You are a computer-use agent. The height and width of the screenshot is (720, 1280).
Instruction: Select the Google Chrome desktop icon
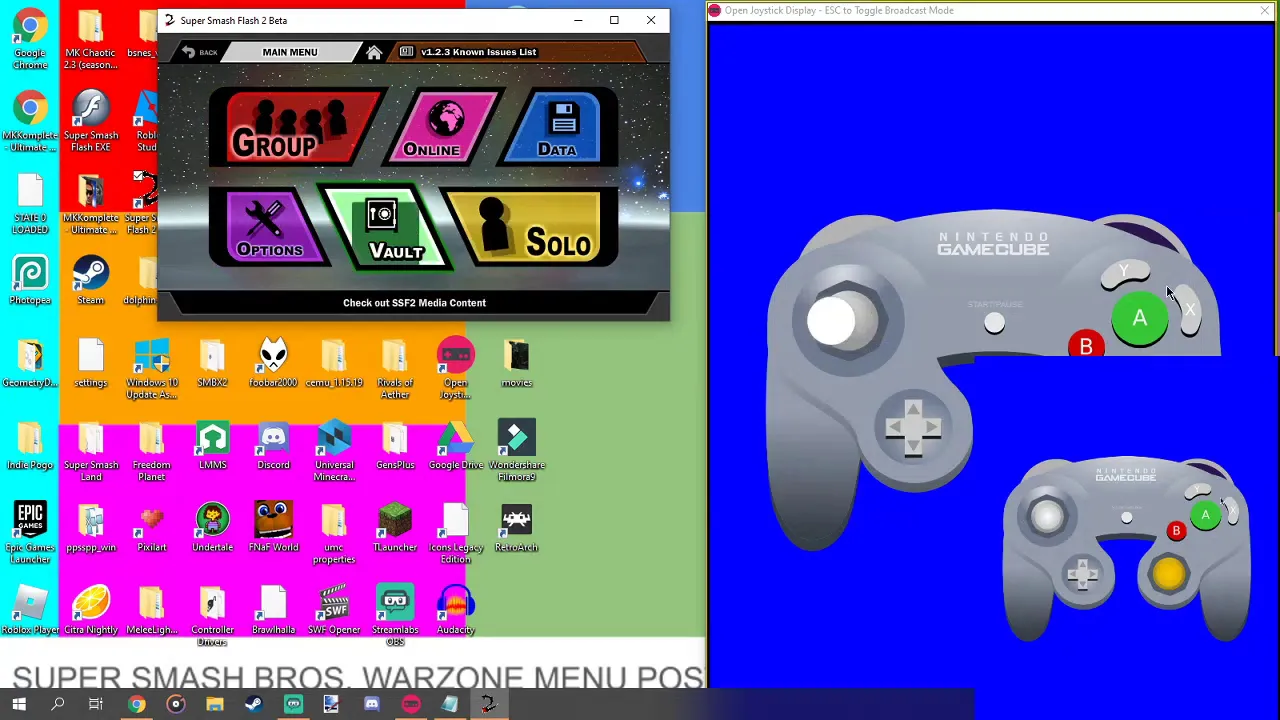click(30, 40)
